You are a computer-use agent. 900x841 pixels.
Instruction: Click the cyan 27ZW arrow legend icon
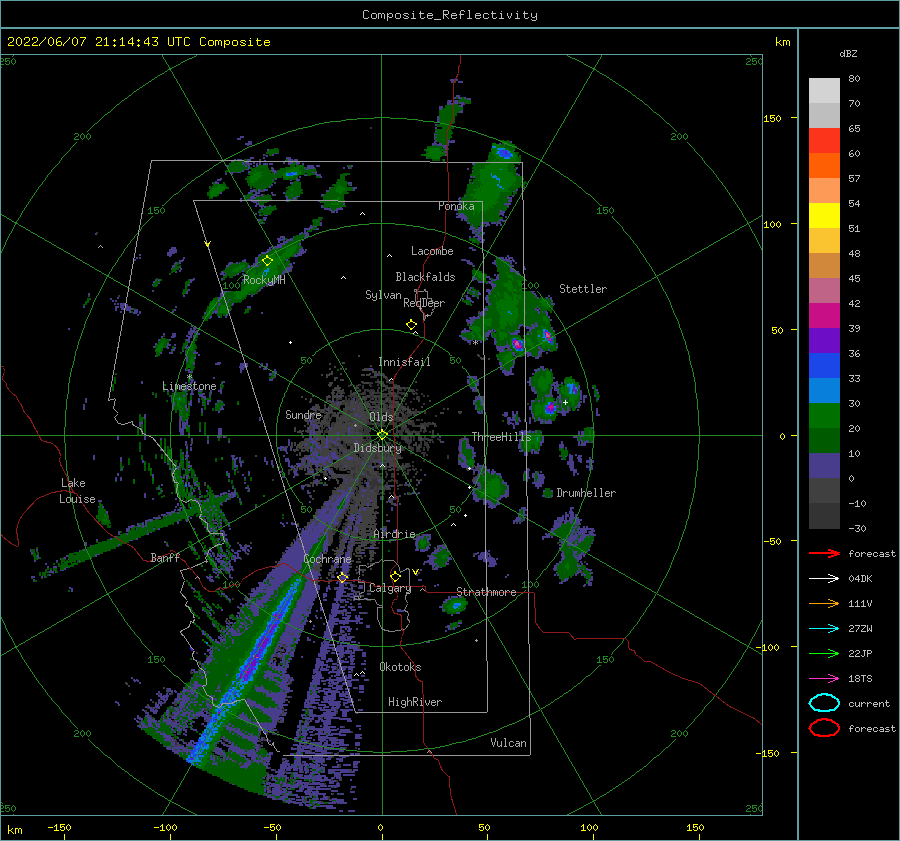click(824, 629)
